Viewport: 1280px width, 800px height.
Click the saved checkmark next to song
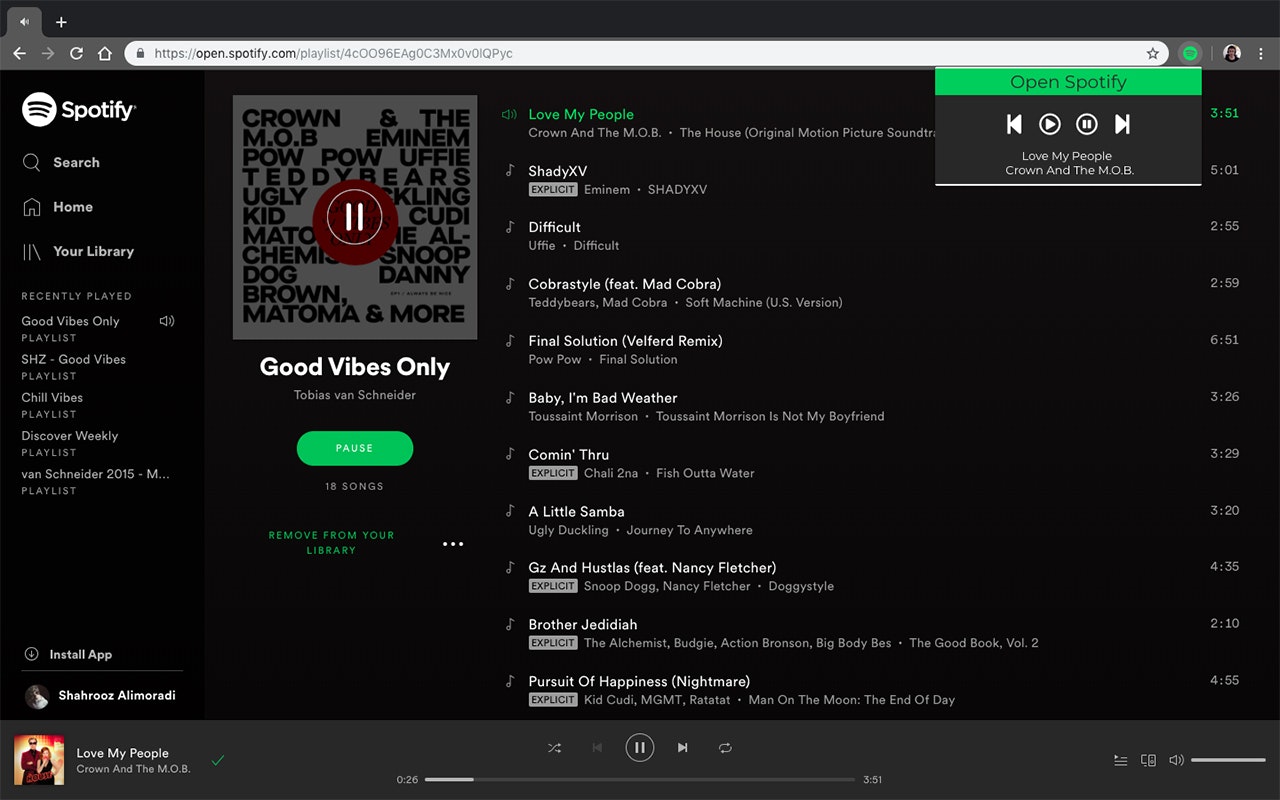pos(218,760)
